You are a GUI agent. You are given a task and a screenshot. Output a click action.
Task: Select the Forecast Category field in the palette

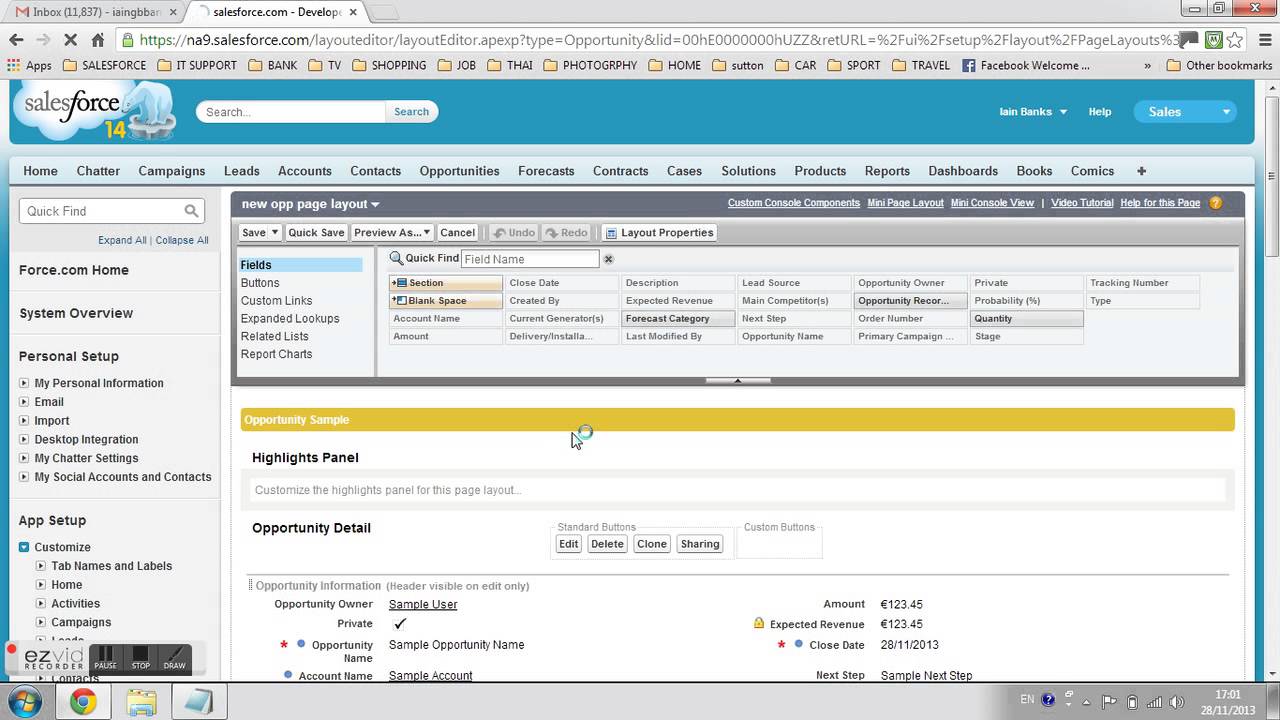[678, 319]
